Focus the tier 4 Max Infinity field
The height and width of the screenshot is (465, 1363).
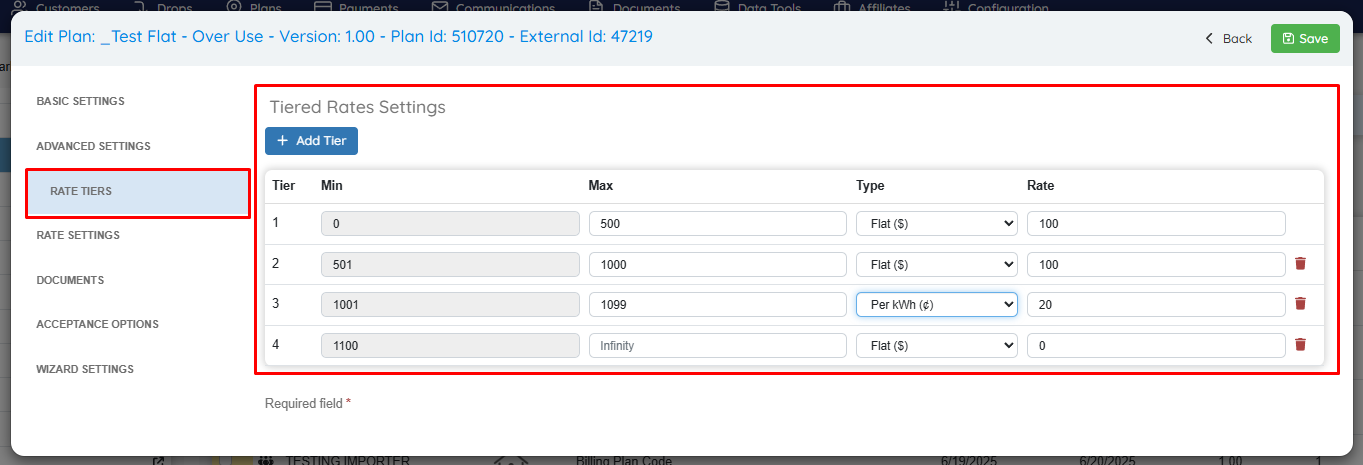point(717,345)
